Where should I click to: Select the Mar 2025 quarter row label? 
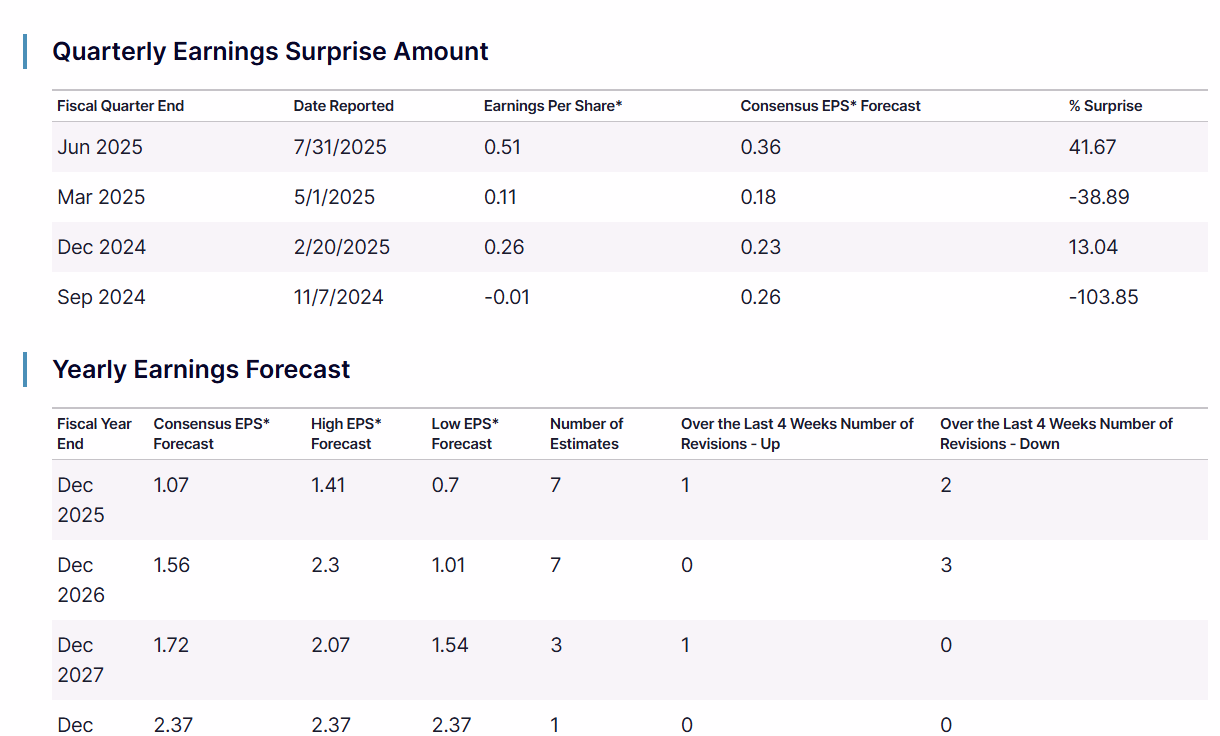coord(101,197)
